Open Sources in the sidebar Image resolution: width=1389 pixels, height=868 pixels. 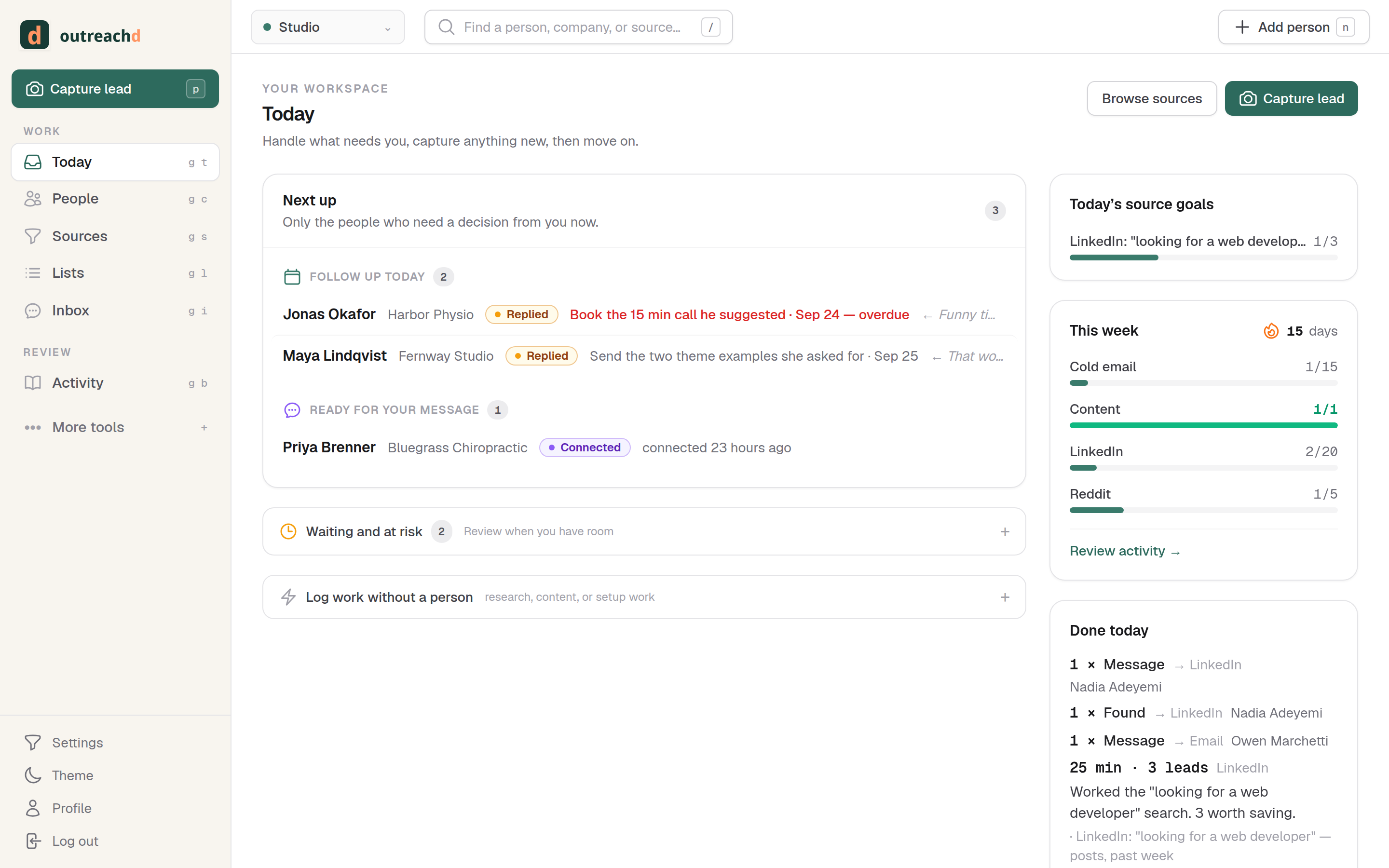[x=115, y=236]
